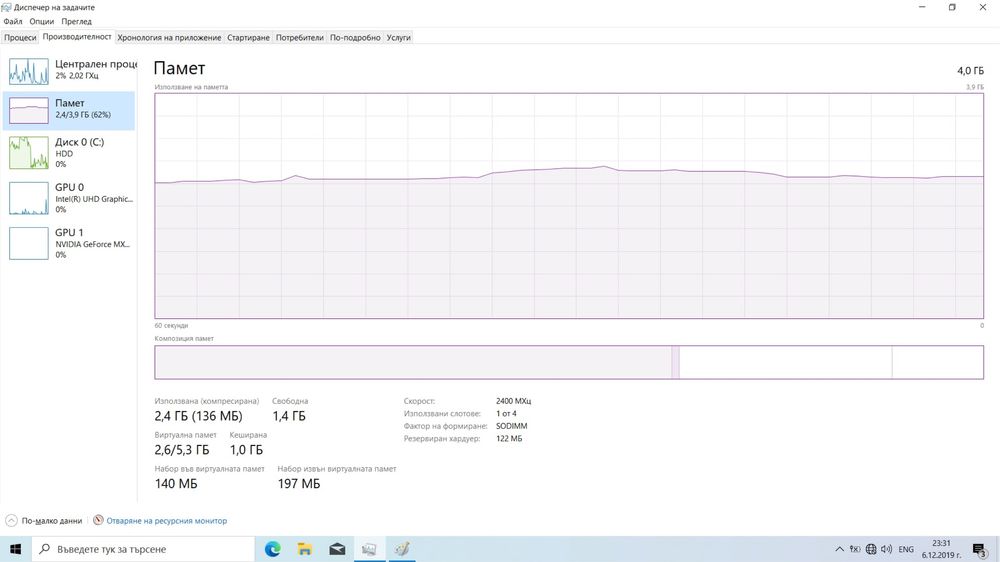The height and width of the screenshot is (562, 1000).
Task: Open the notification center icon
Action: click(980, 549)
